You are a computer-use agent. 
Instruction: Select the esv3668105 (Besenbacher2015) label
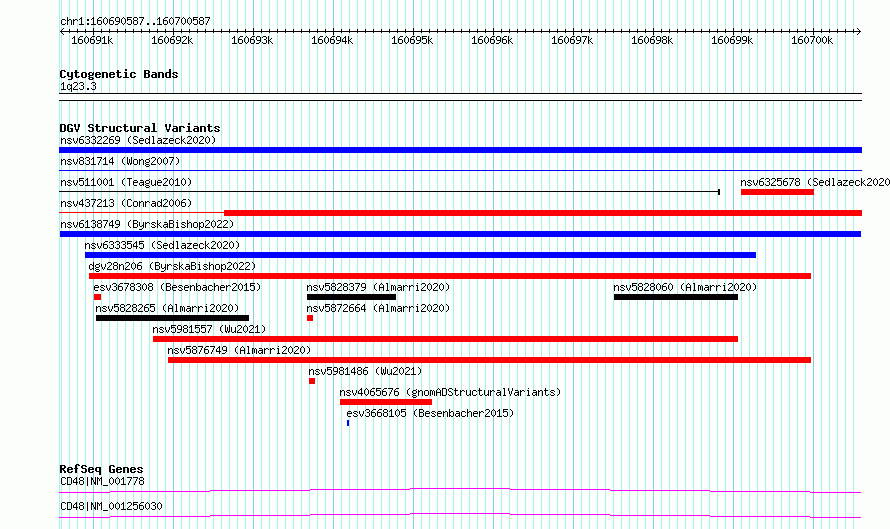430,413
